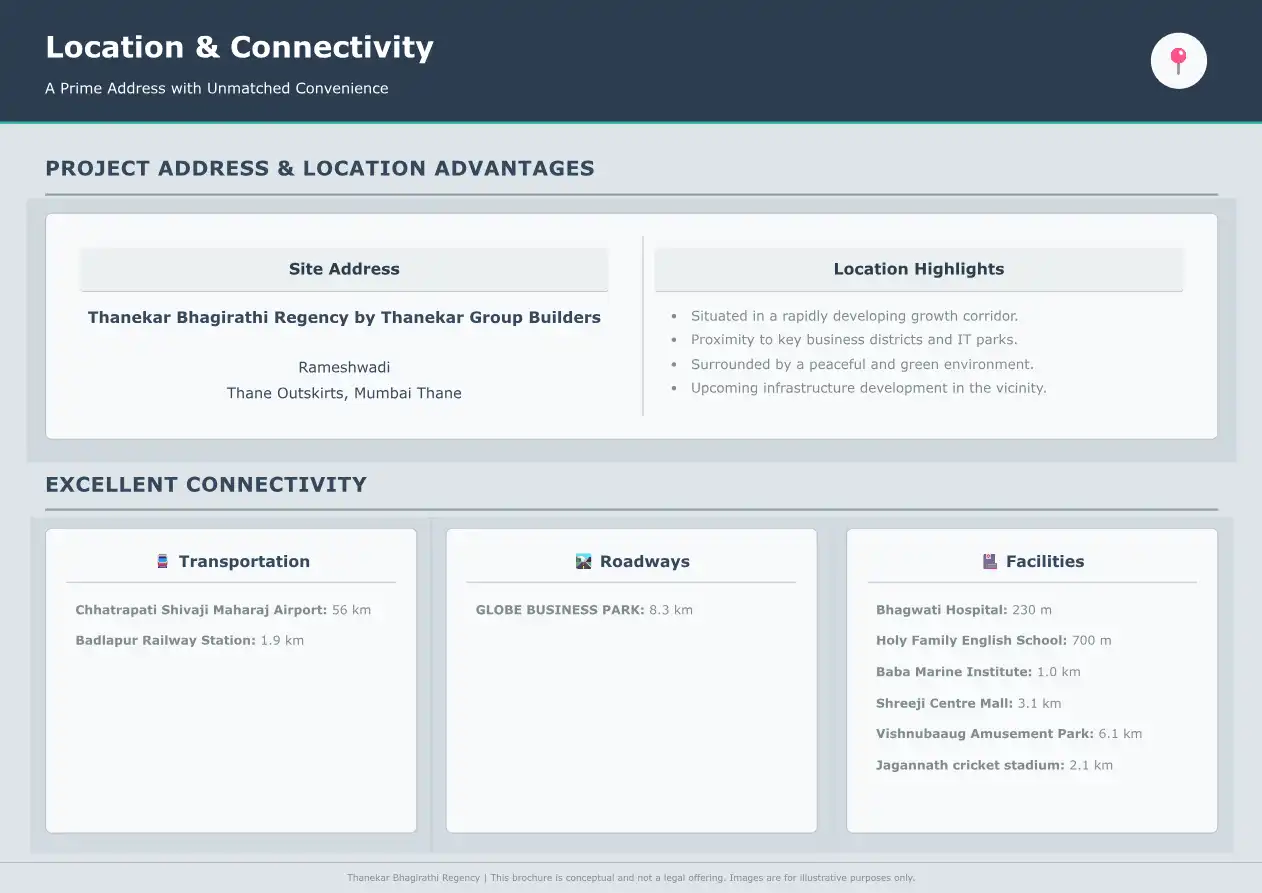1262x893 pixels.
Task: Click the road icon beside Roadways
Action: click(584, 562)
